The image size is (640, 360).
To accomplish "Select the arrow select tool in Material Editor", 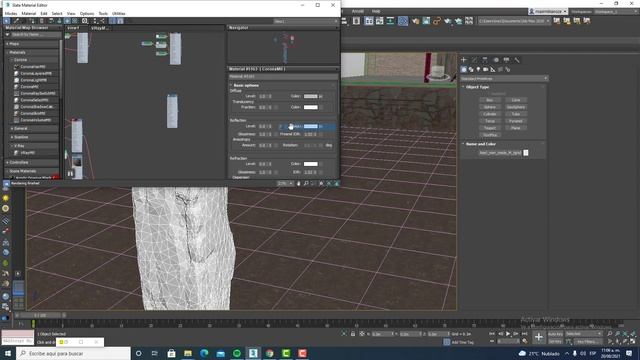I will point(7,21).
